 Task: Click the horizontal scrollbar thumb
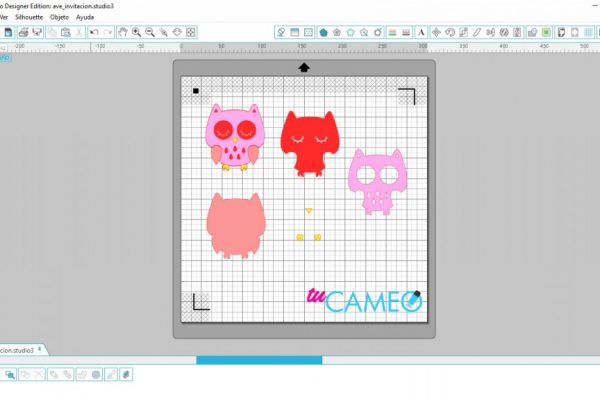259,360
